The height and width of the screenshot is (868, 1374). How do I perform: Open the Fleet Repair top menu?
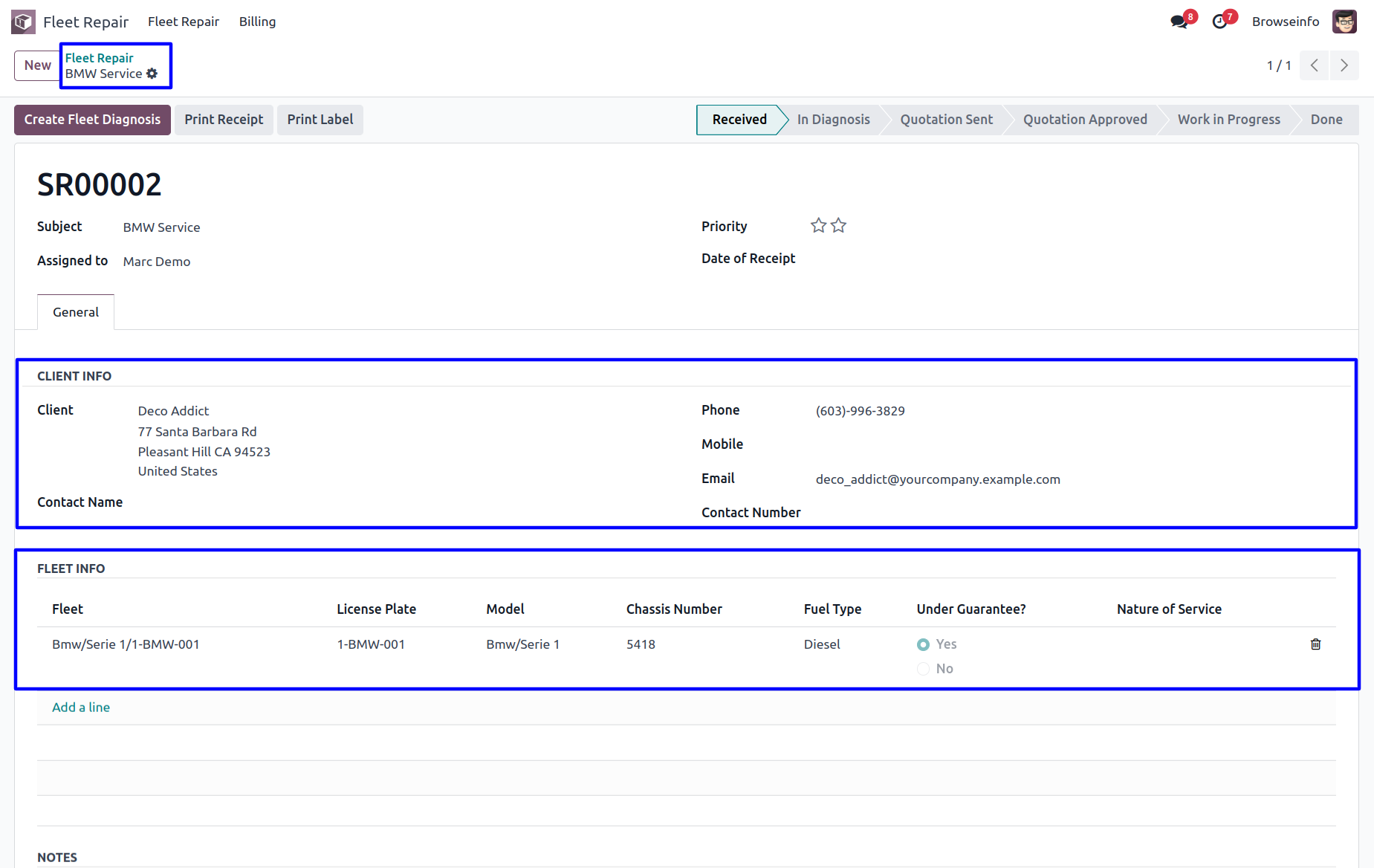pyautogui.click(x=183, y=22)
